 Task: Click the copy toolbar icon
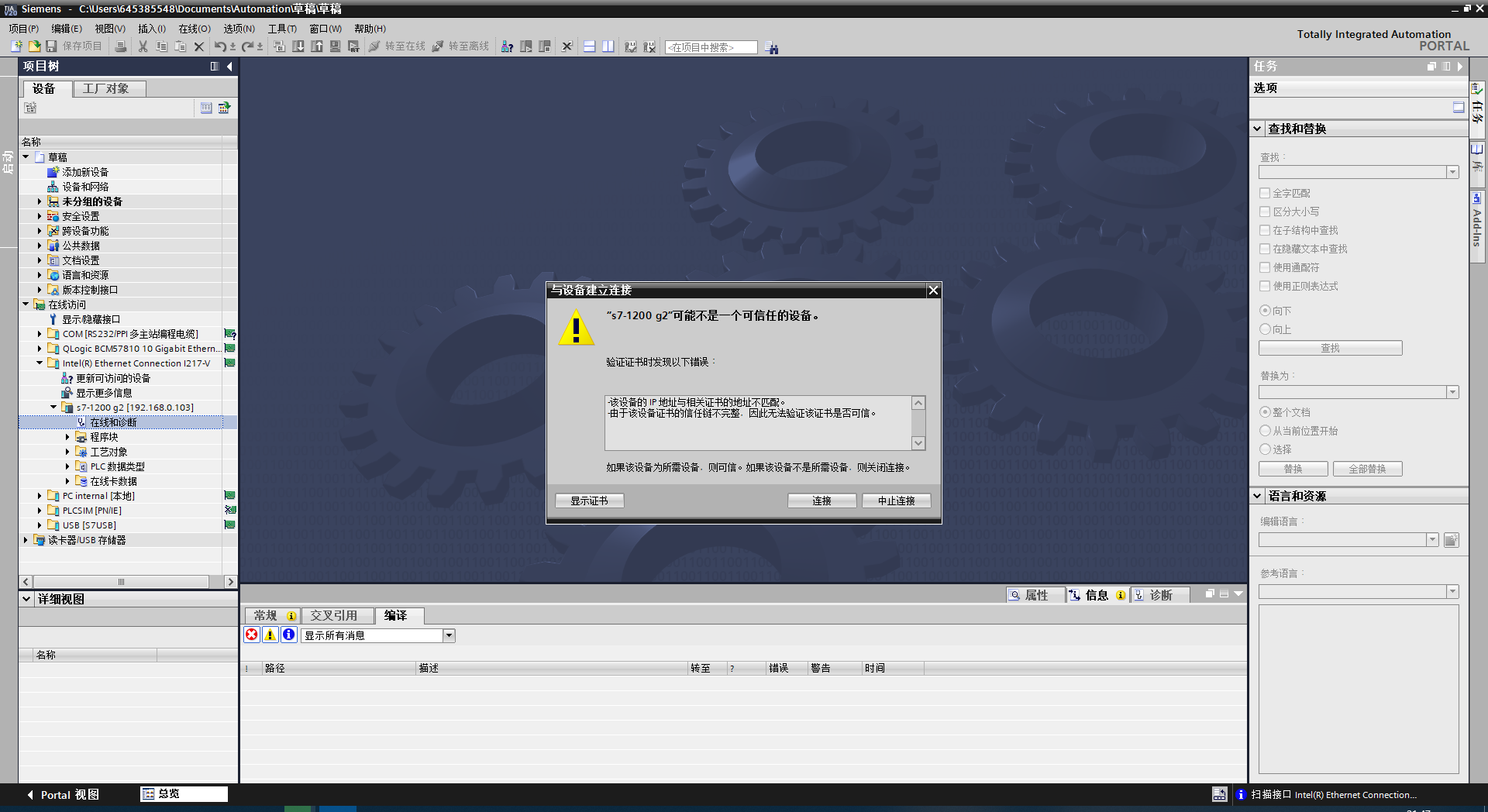tap(162, 46)
